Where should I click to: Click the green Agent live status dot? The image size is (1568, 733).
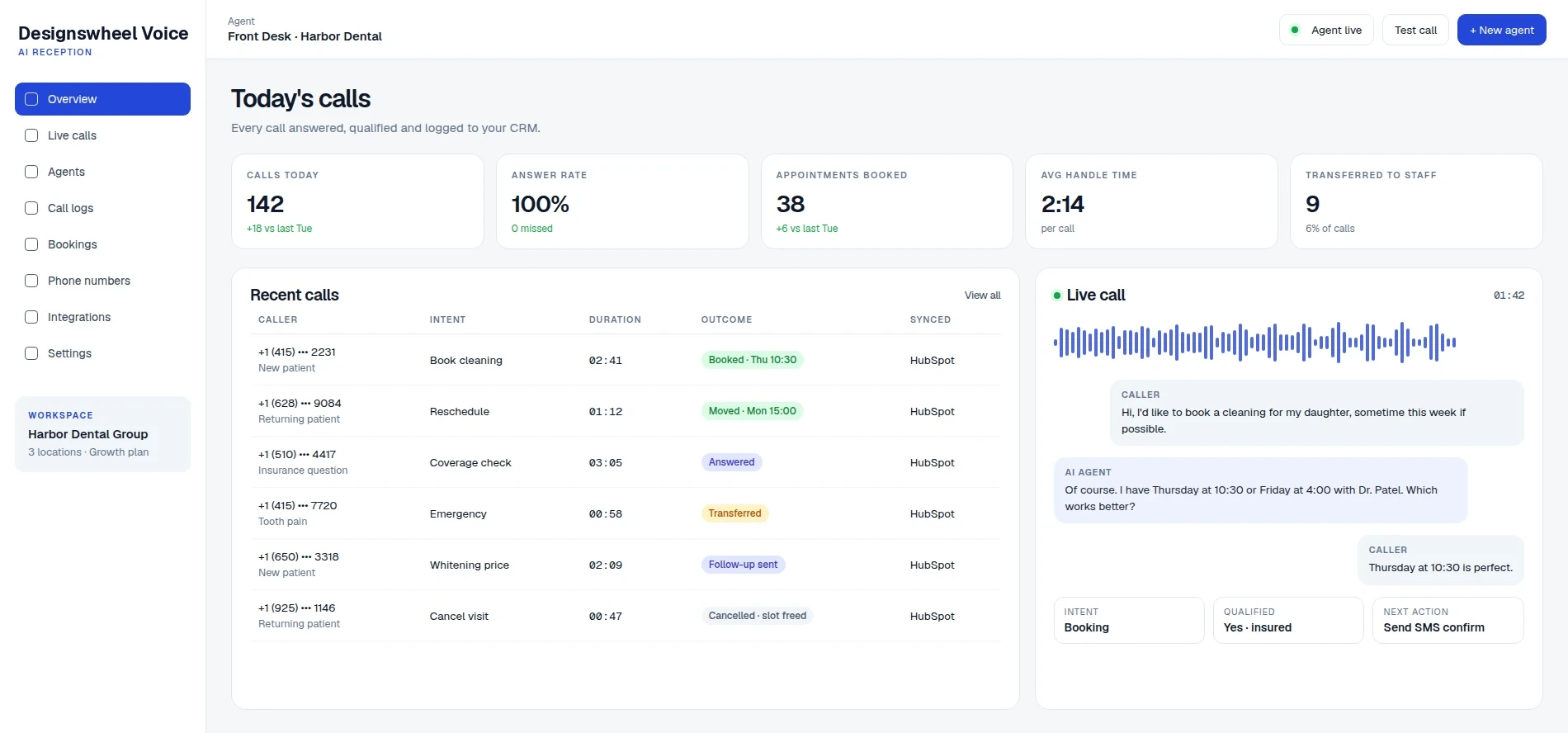click(x=1295, y=31)
